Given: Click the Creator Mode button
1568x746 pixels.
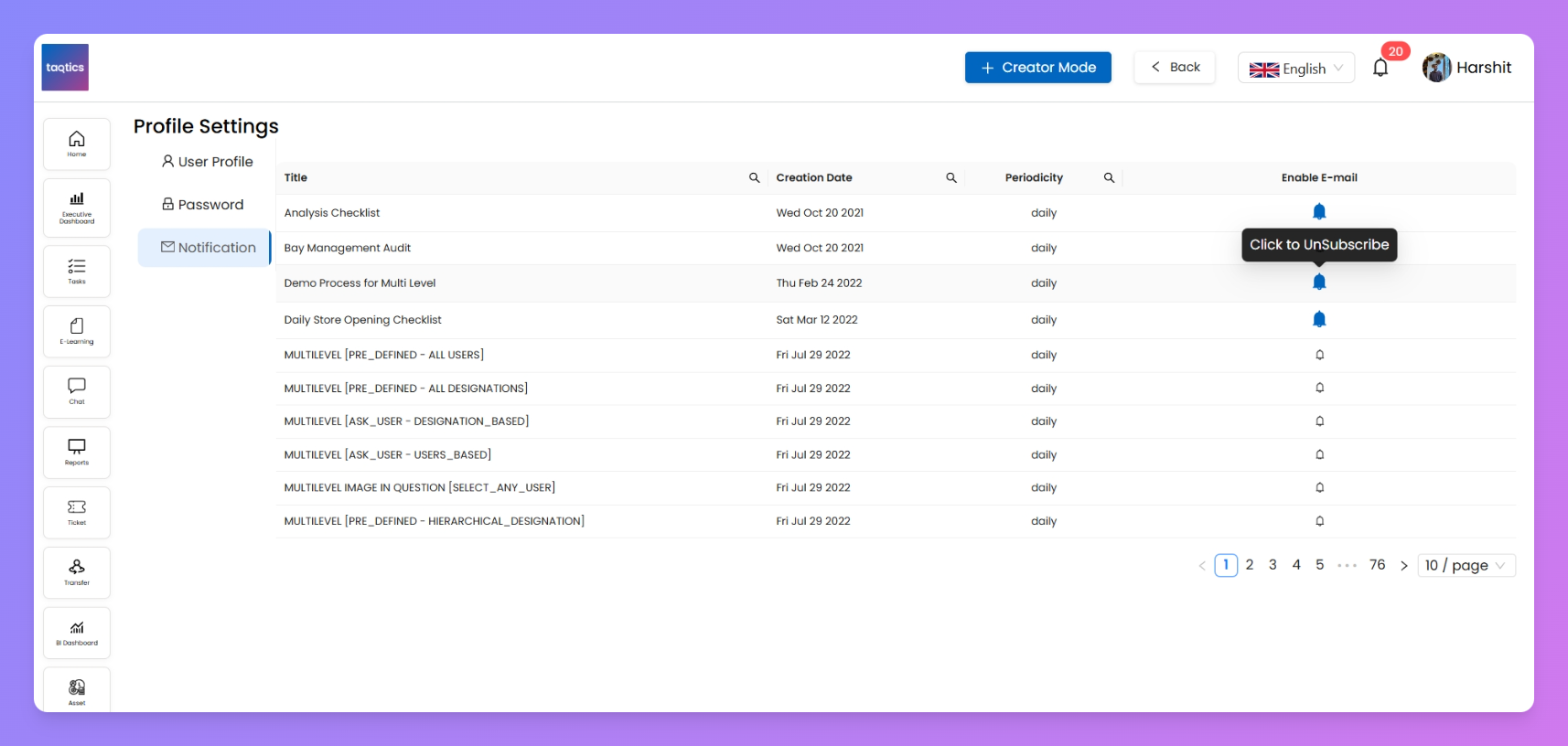Looking at the screenshot, I should click(x=1037, y=68).
